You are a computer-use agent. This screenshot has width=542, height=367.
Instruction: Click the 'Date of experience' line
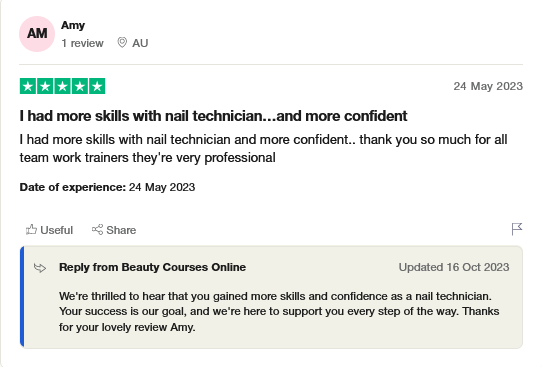tap(107, 187)
